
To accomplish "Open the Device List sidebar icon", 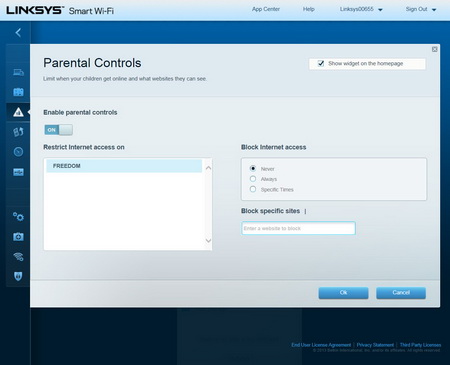I will coord(18,72).
